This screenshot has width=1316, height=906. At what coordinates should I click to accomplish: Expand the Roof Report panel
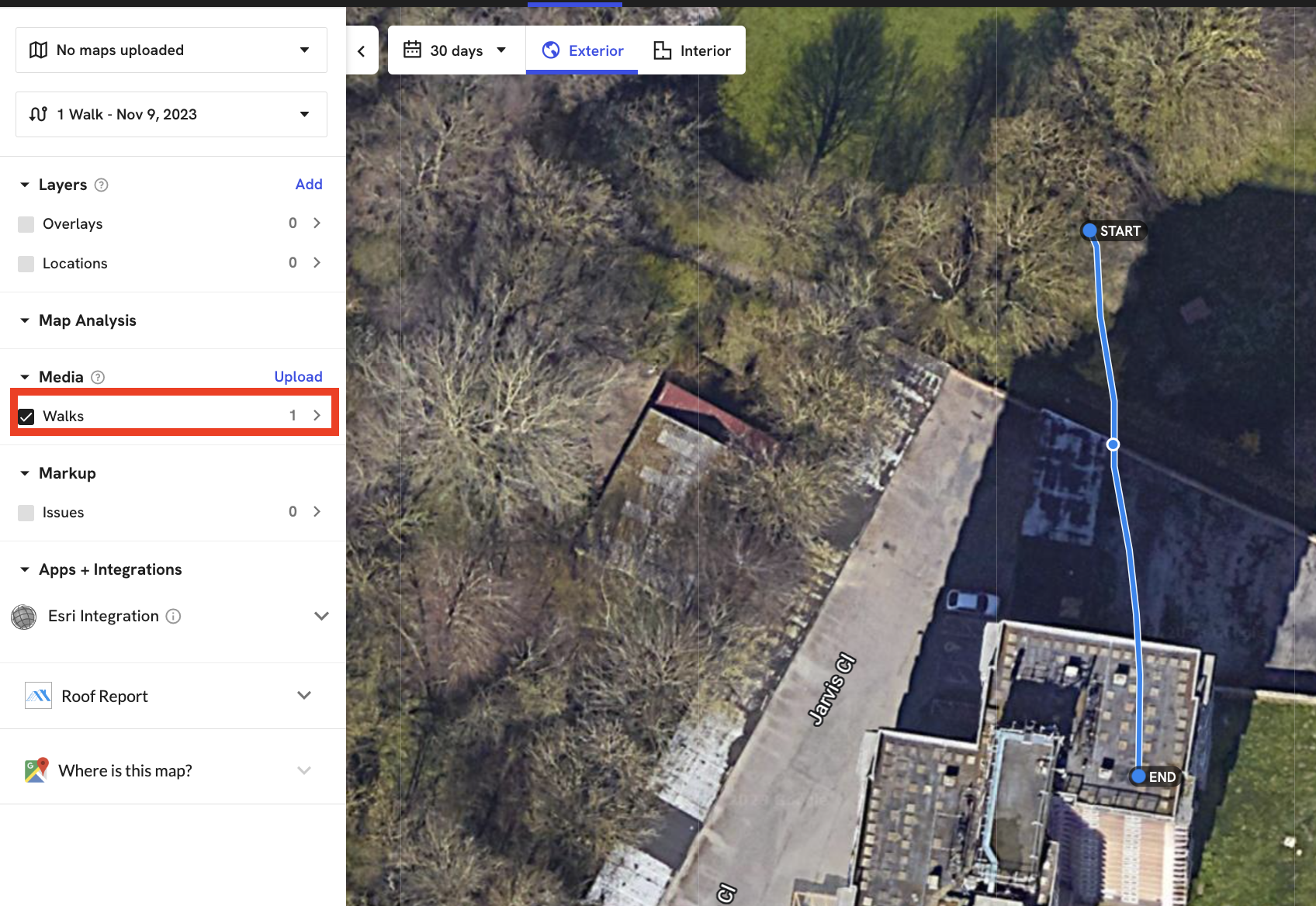pyautogui.click(x=304, y=696)
